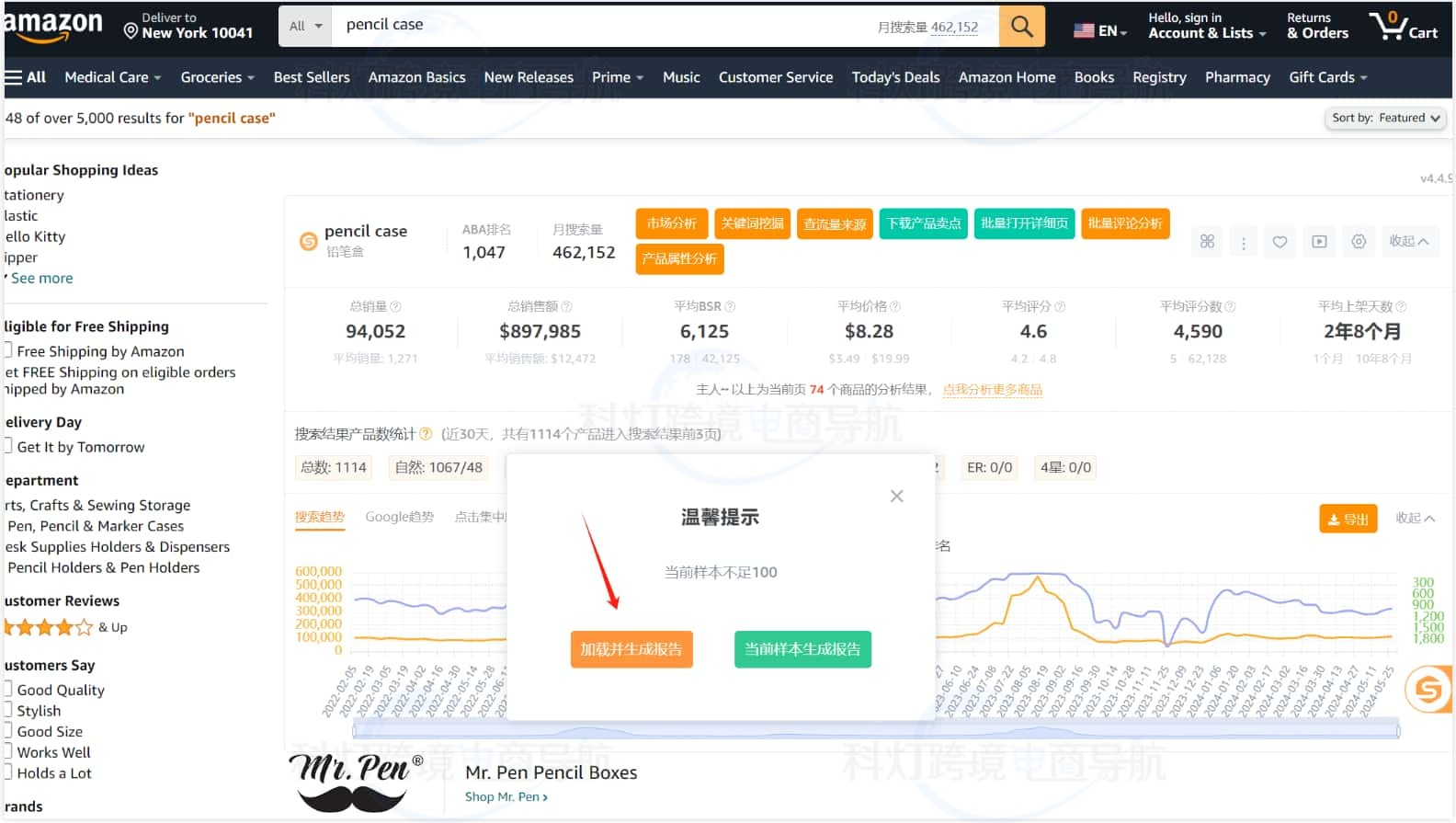Click help icon next to 平均价格
This screenshot has height=823, width=1456.
point(895,306)
